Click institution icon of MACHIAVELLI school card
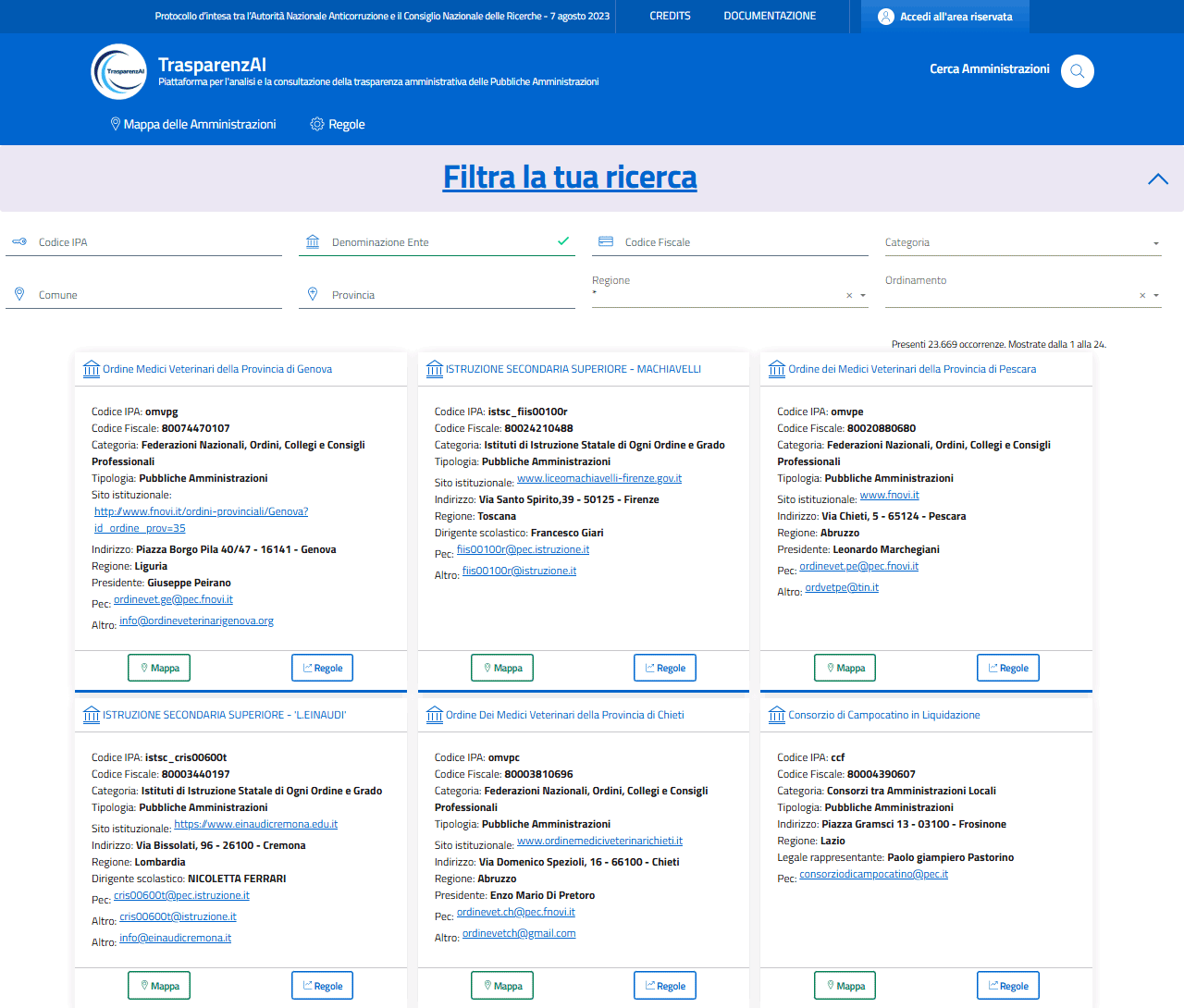 click(435, 369)
